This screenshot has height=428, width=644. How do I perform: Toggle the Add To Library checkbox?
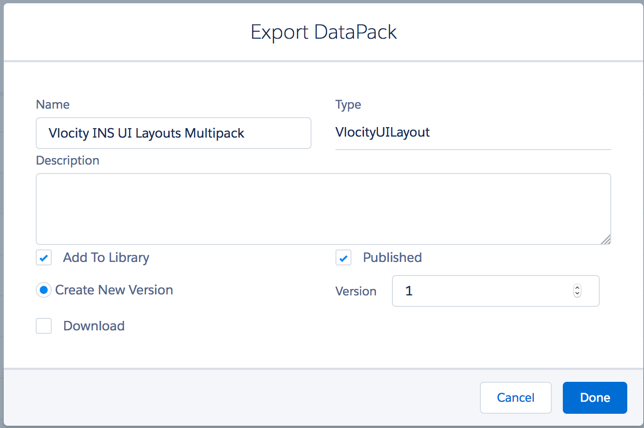point(44,258)
